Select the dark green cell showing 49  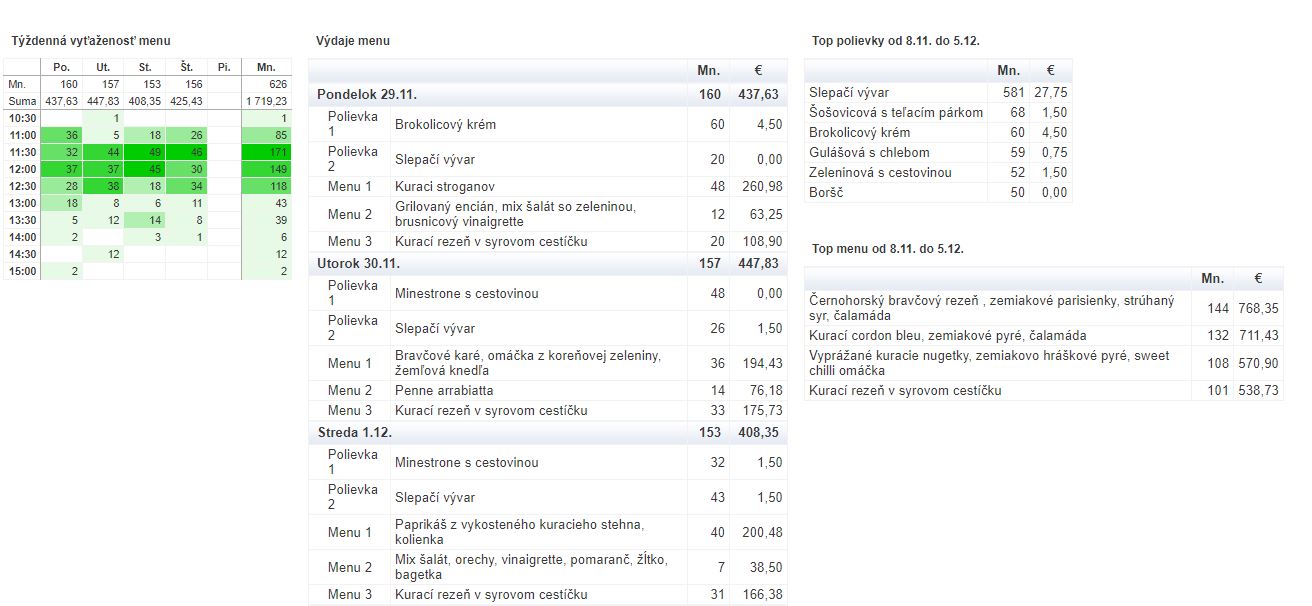coord(144,152)
